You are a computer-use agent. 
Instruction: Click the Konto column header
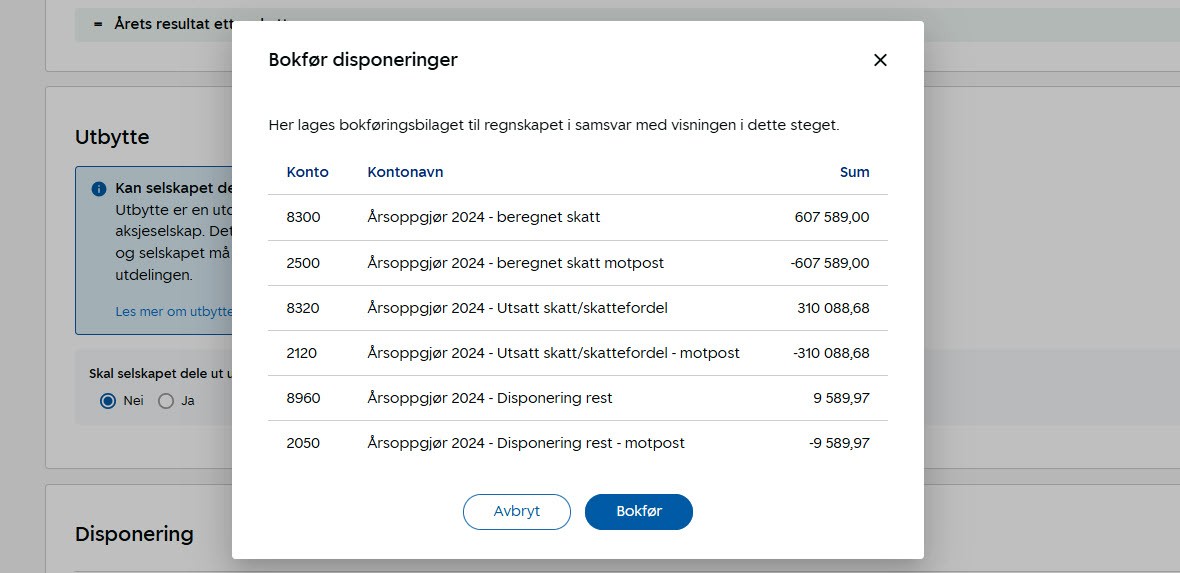point(307,172)
